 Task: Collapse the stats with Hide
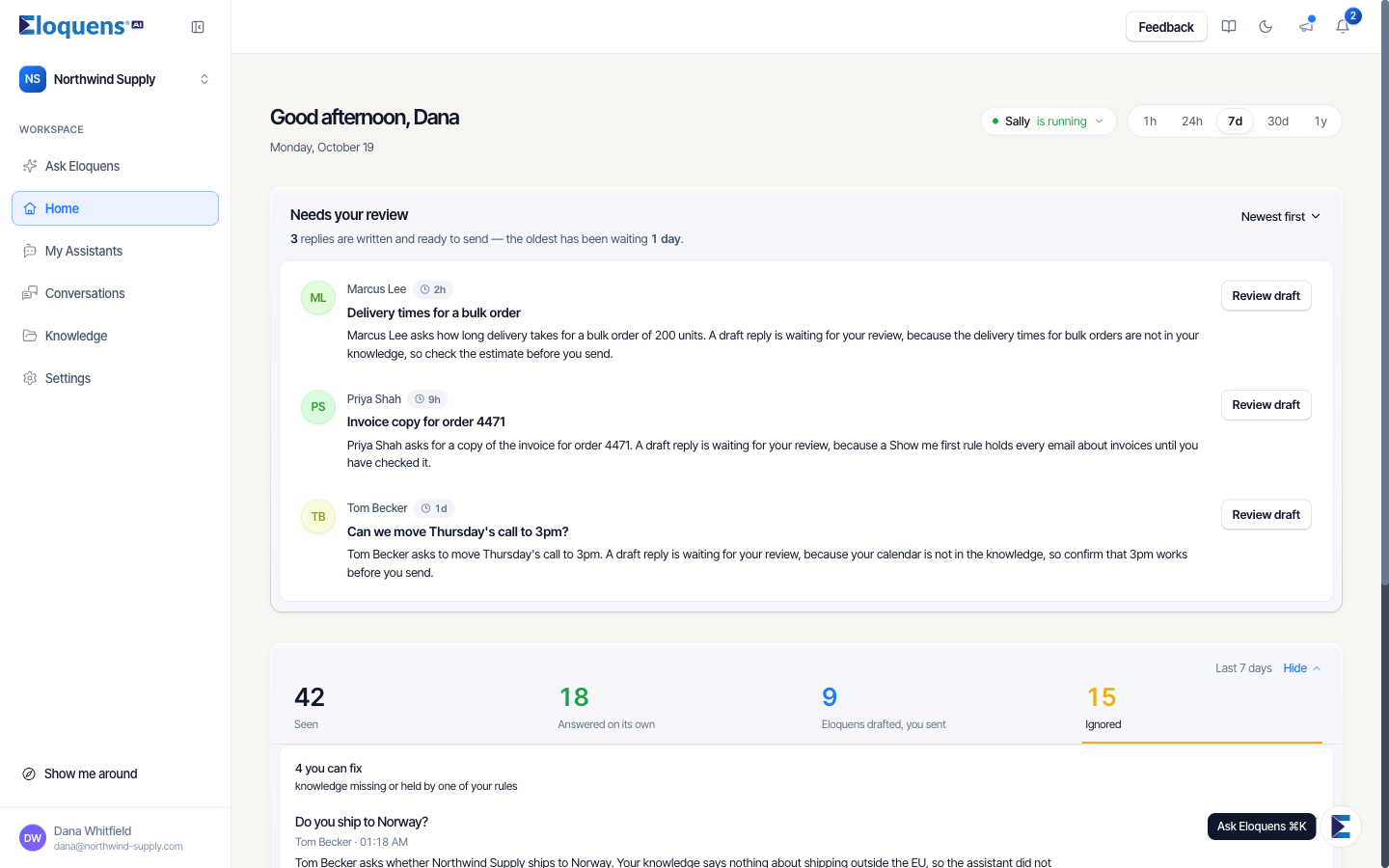coord(1302,668)
